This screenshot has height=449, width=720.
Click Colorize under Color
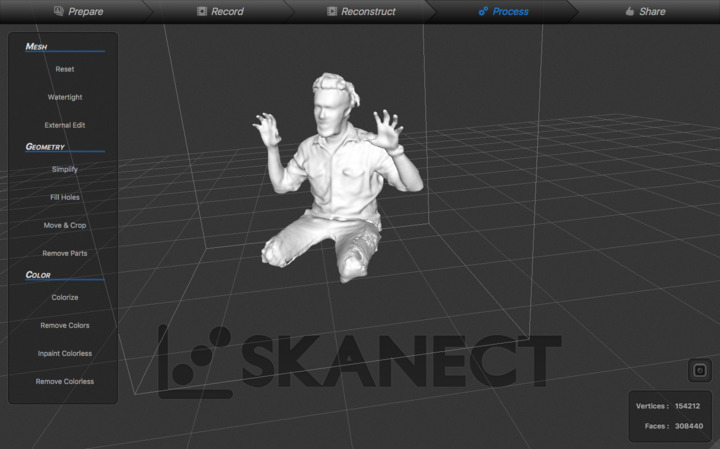point(65,297)
